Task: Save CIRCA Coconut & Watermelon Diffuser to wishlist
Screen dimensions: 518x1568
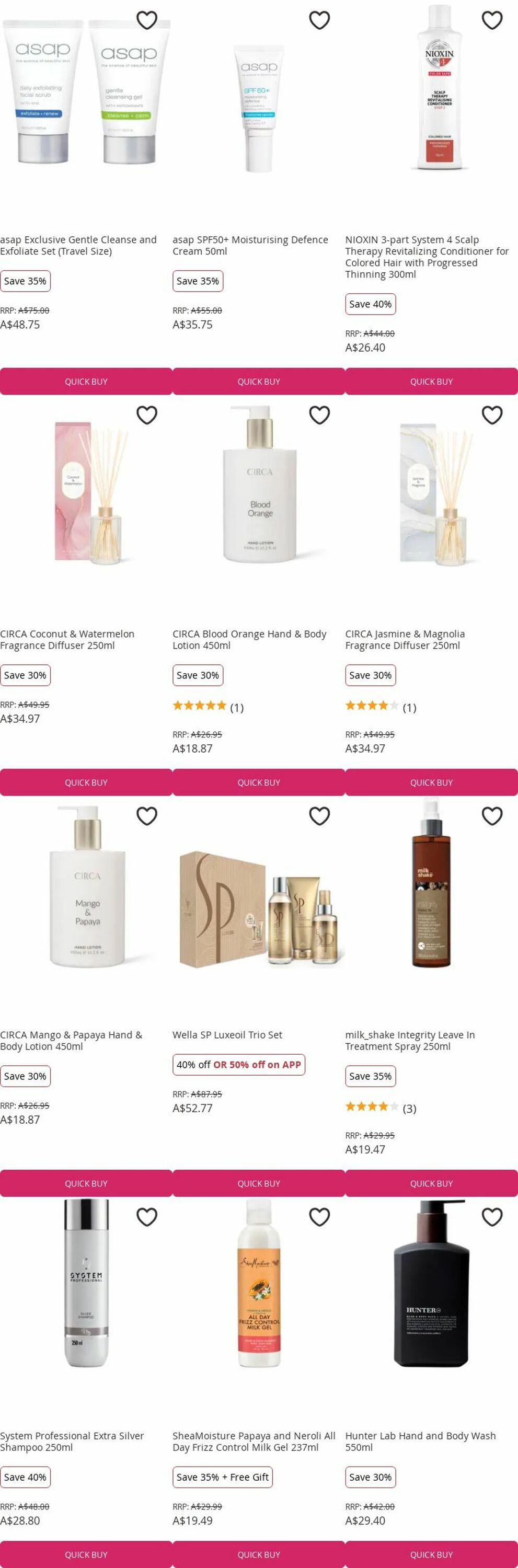Action: point(147,415)
